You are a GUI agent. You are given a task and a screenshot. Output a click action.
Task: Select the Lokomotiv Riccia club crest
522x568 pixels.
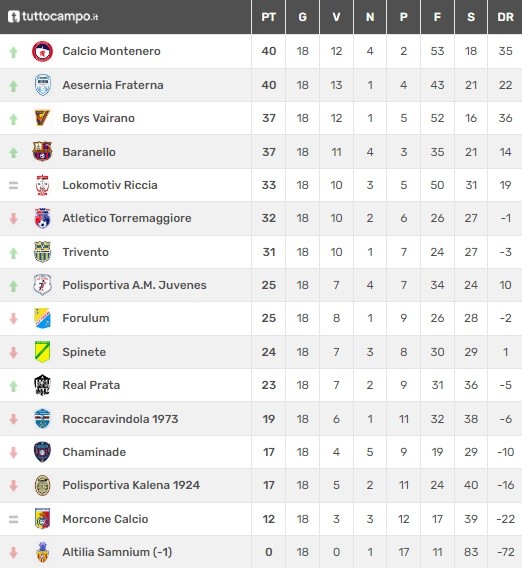[42, 185]
